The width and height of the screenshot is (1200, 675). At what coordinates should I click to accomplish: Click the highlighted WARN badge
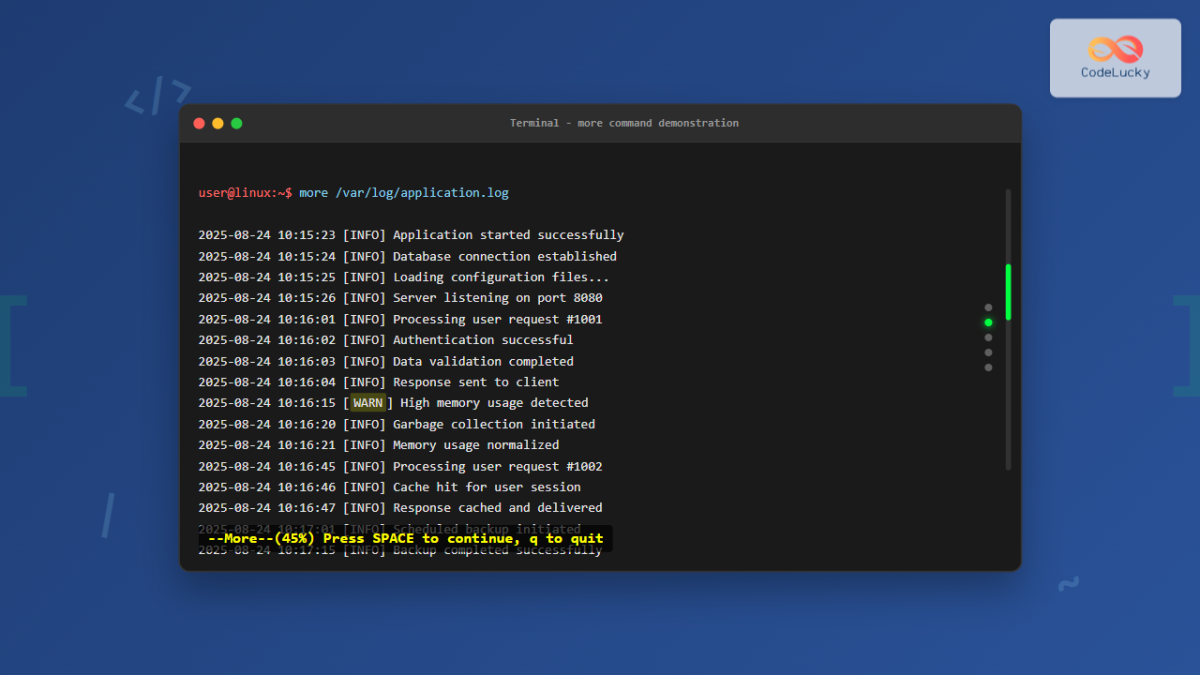[368, 403]
